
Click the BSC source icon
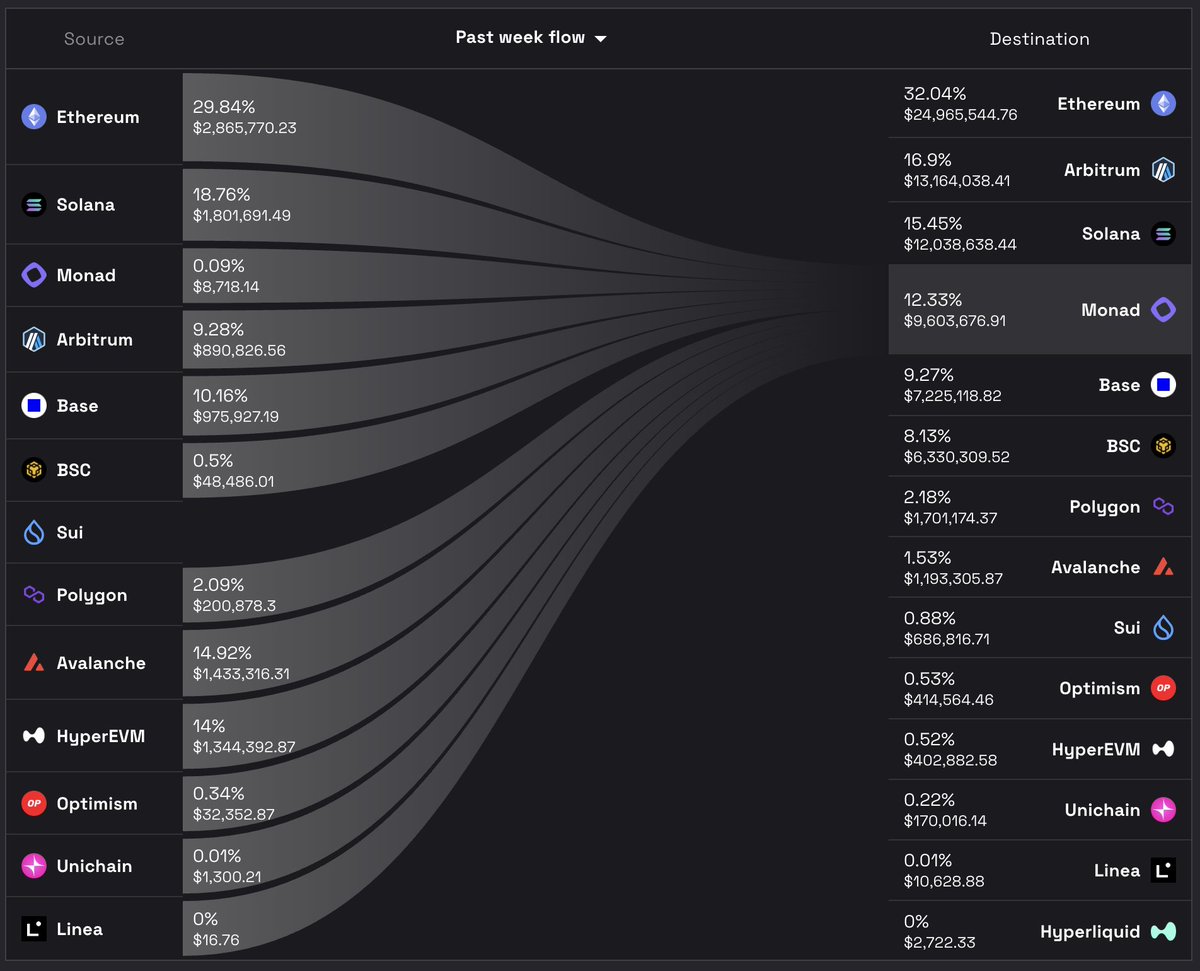(34, 470)
